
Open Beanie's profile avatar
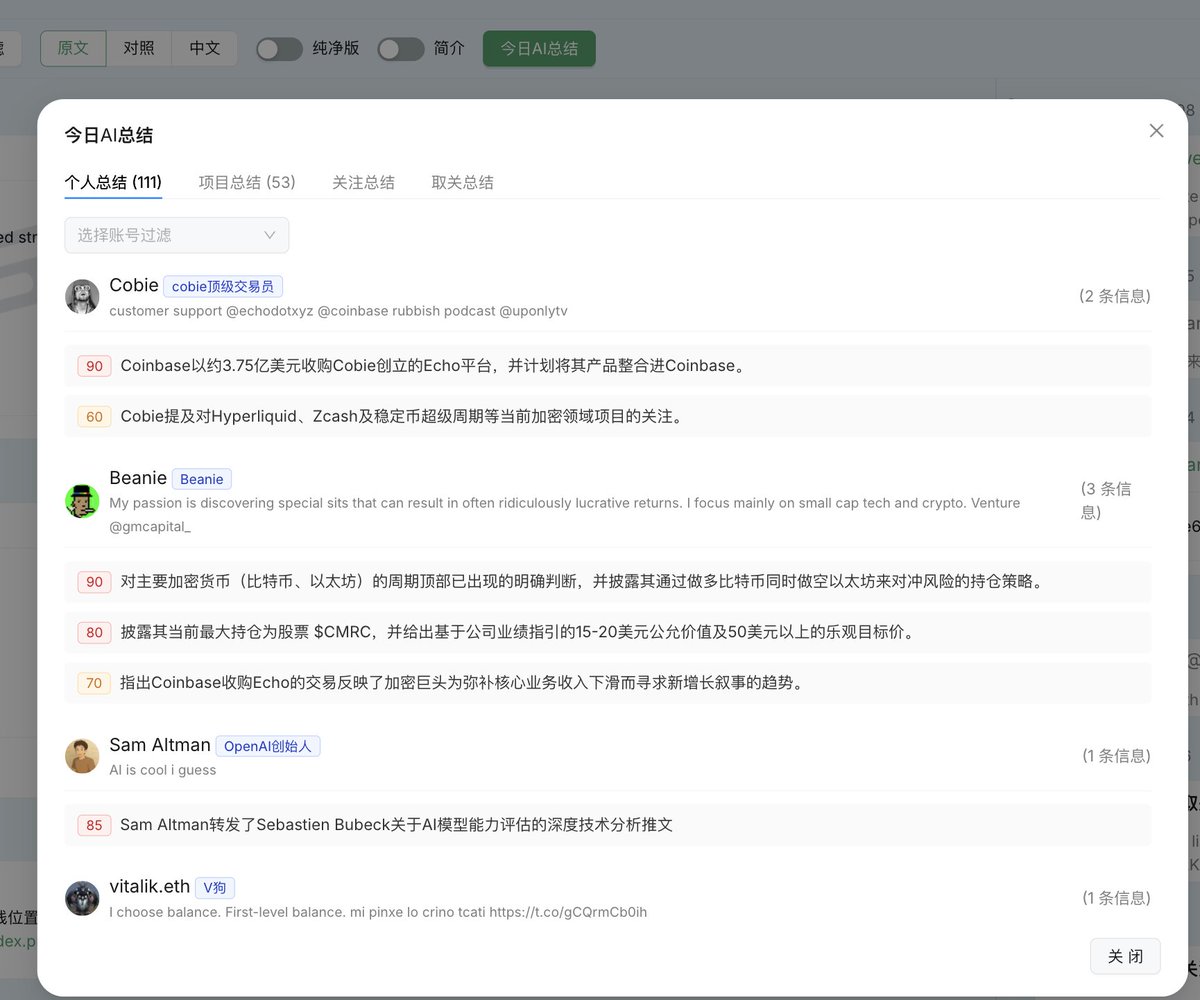point(82,501)
